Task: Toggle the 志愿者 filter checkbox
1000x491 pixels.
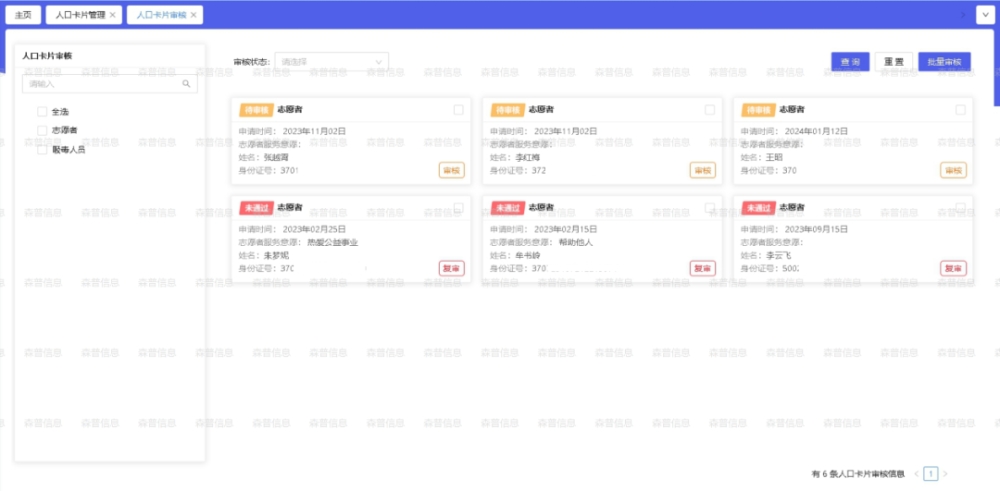Action: pyautogui.click(x=42, y=131)
